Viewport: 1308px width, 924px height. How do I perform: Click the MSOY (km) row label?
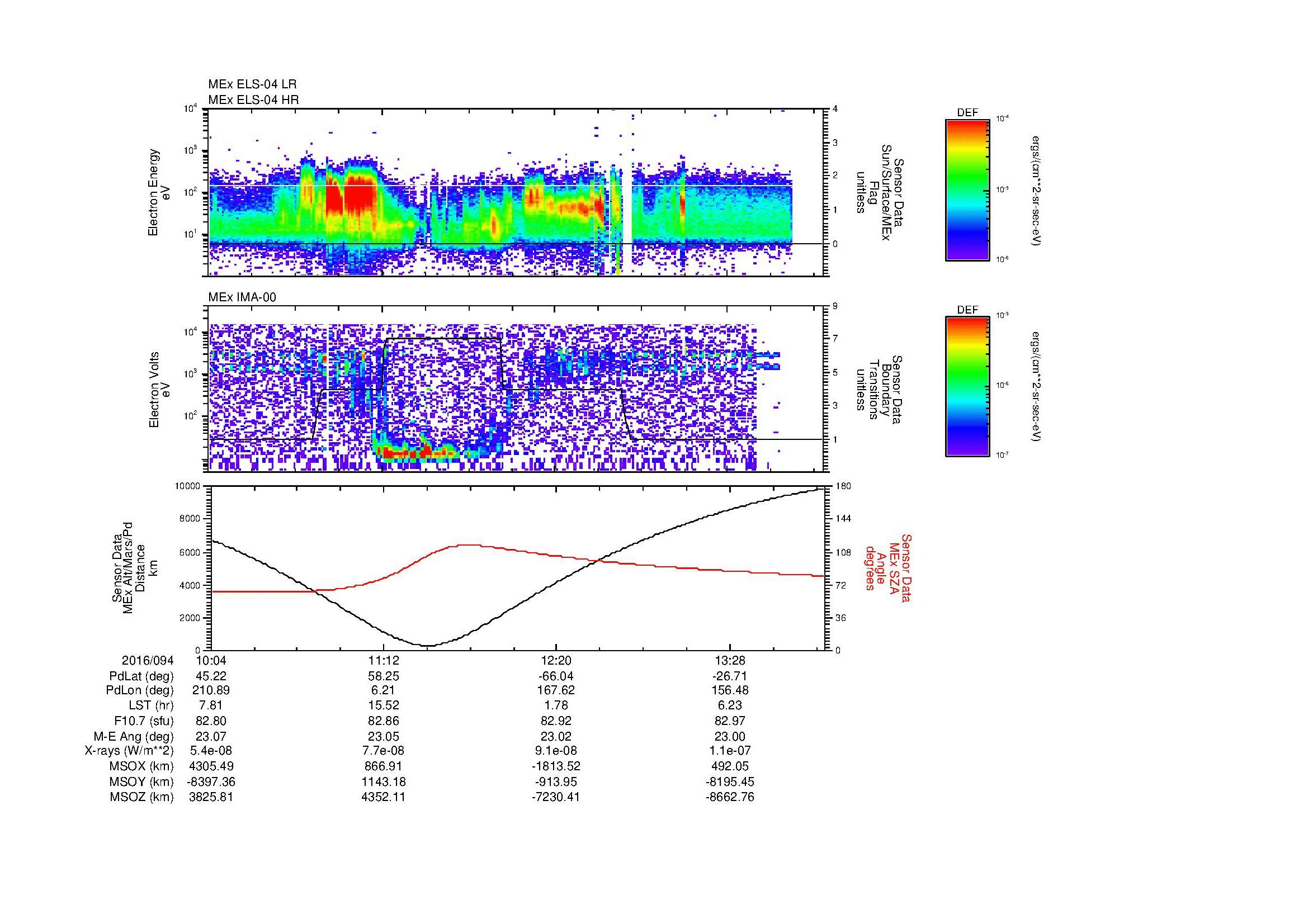142,782
